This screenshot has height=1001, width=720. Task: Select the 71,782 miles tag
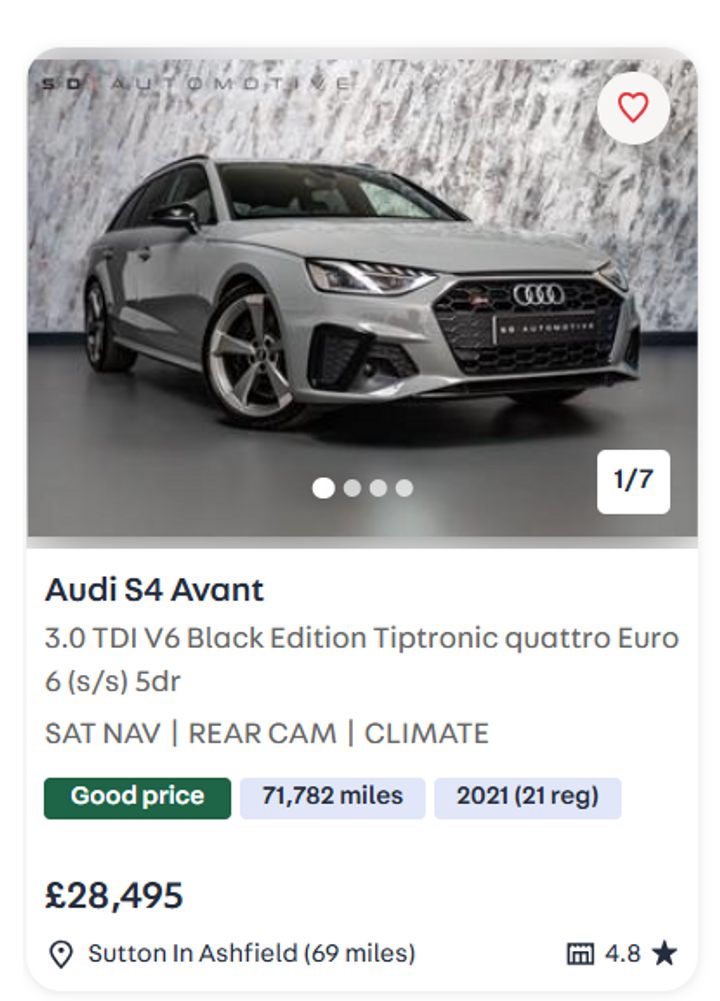point(332,797)
